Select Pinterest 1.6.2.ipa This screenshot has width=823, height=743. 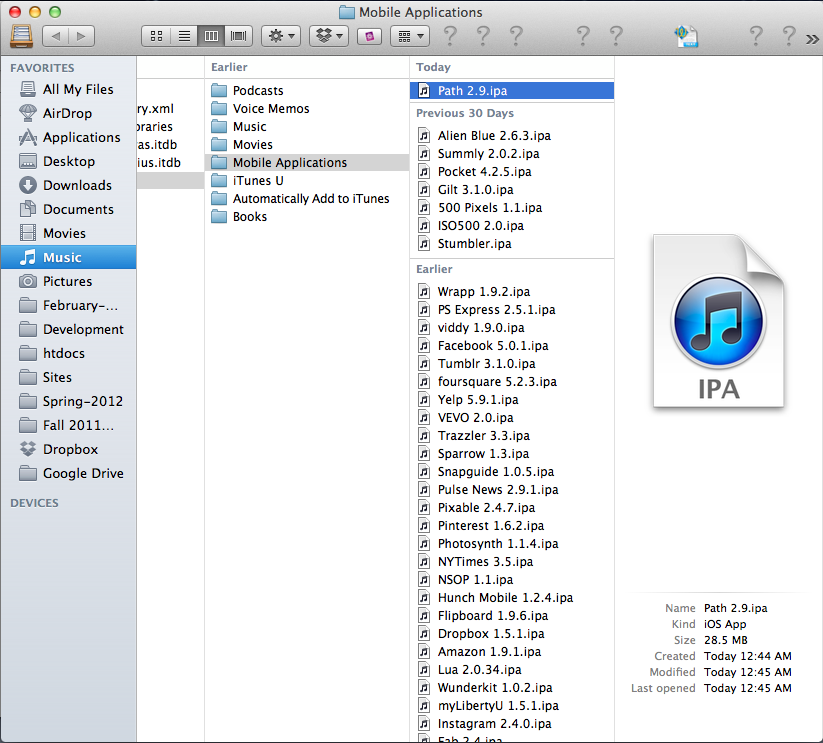click(x=512, y=526)
